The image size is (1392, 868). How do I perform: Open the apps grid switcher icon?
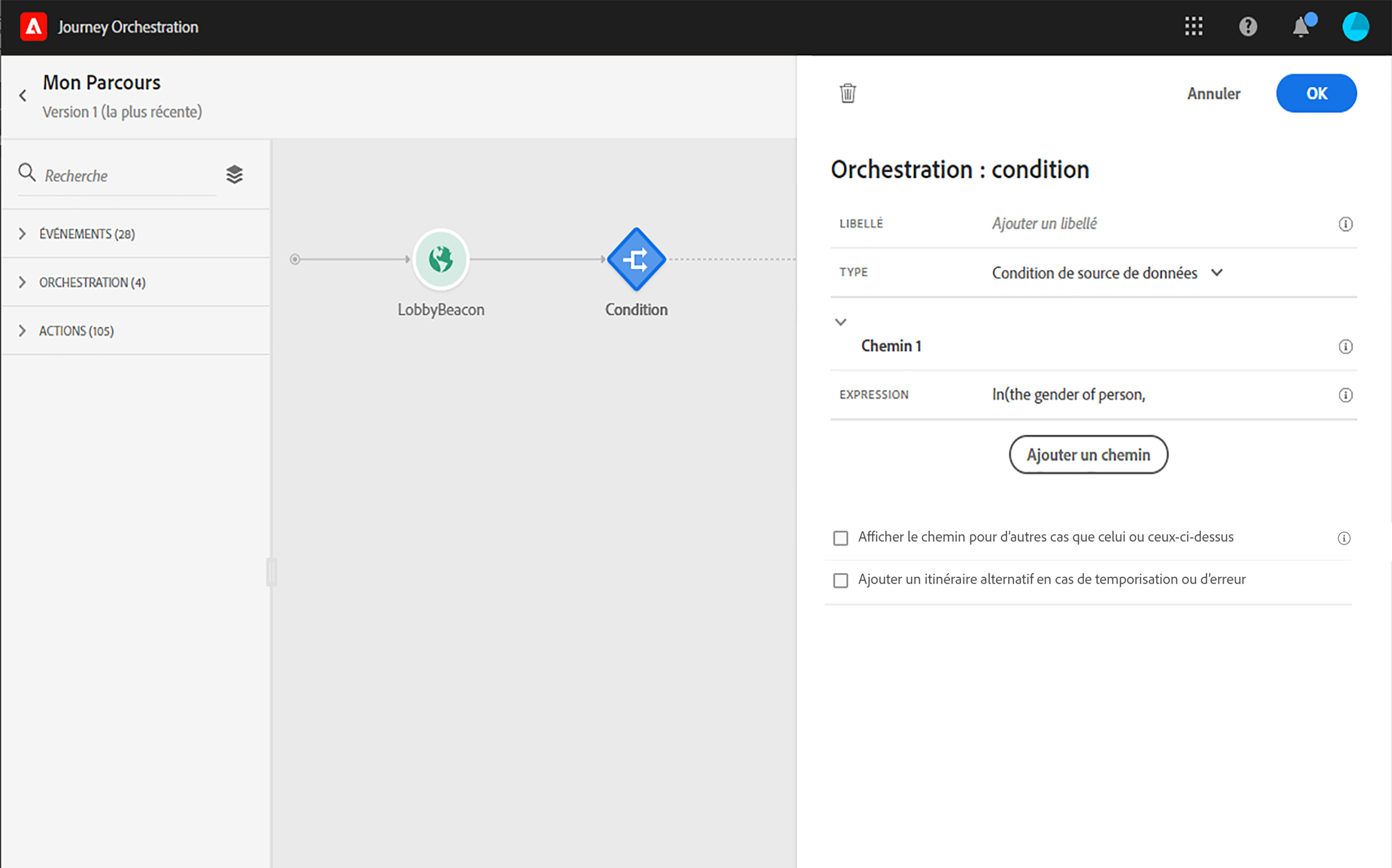(1194, 26)
